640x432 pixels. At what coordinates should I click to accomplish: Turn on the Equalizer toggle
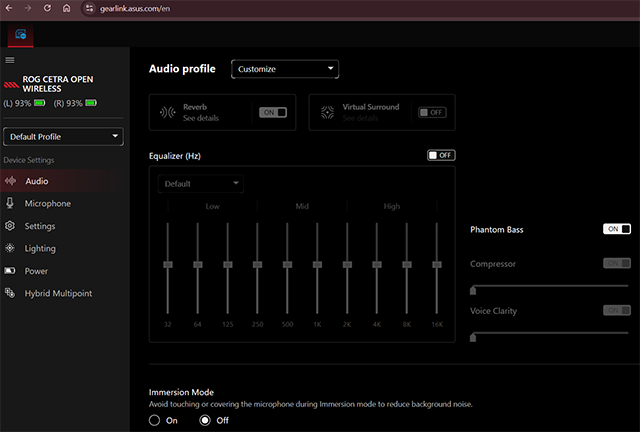440,155
